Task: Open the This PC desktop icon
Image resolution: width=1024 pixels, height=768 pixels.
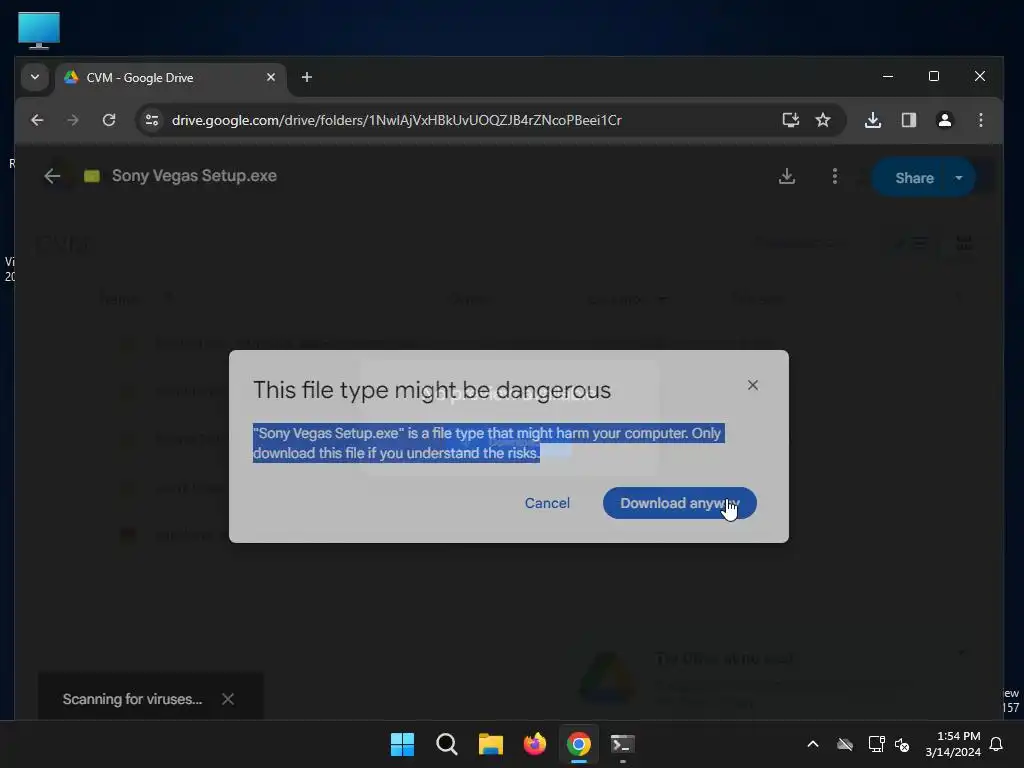Action: coord(39,30)
